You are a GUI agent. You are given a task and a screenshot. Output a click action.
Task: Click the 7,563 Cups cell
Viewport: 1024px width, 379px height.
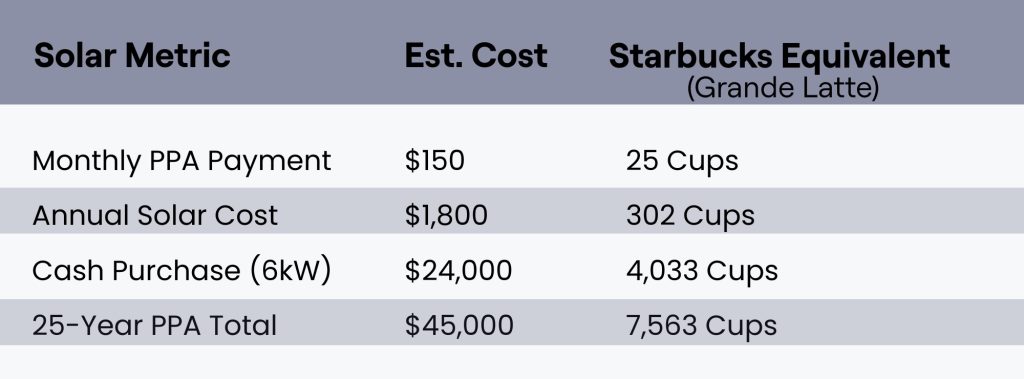coord(701,325)
